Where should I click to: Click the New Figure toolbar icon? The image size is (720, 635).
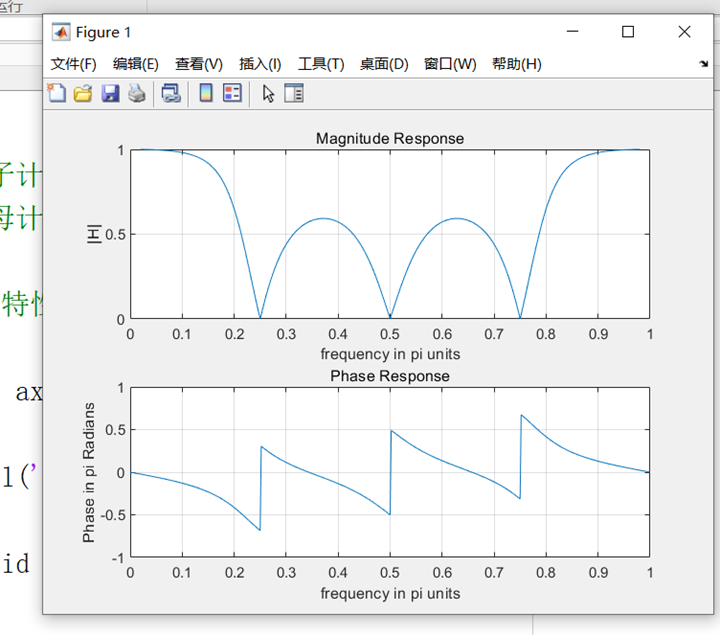pos(56,93)
